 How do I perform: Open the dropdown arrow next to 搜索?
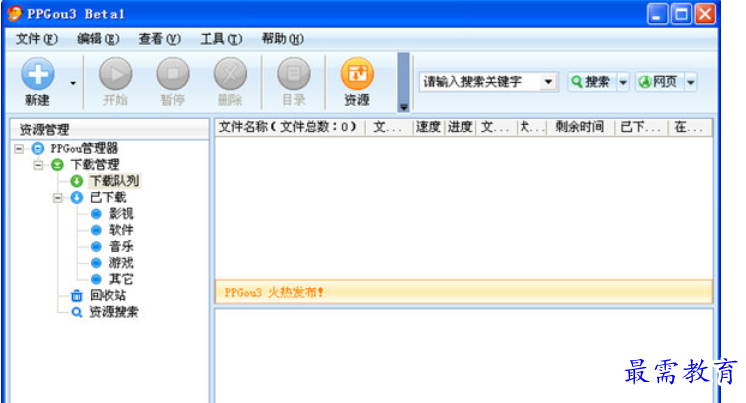coord(623,83)
